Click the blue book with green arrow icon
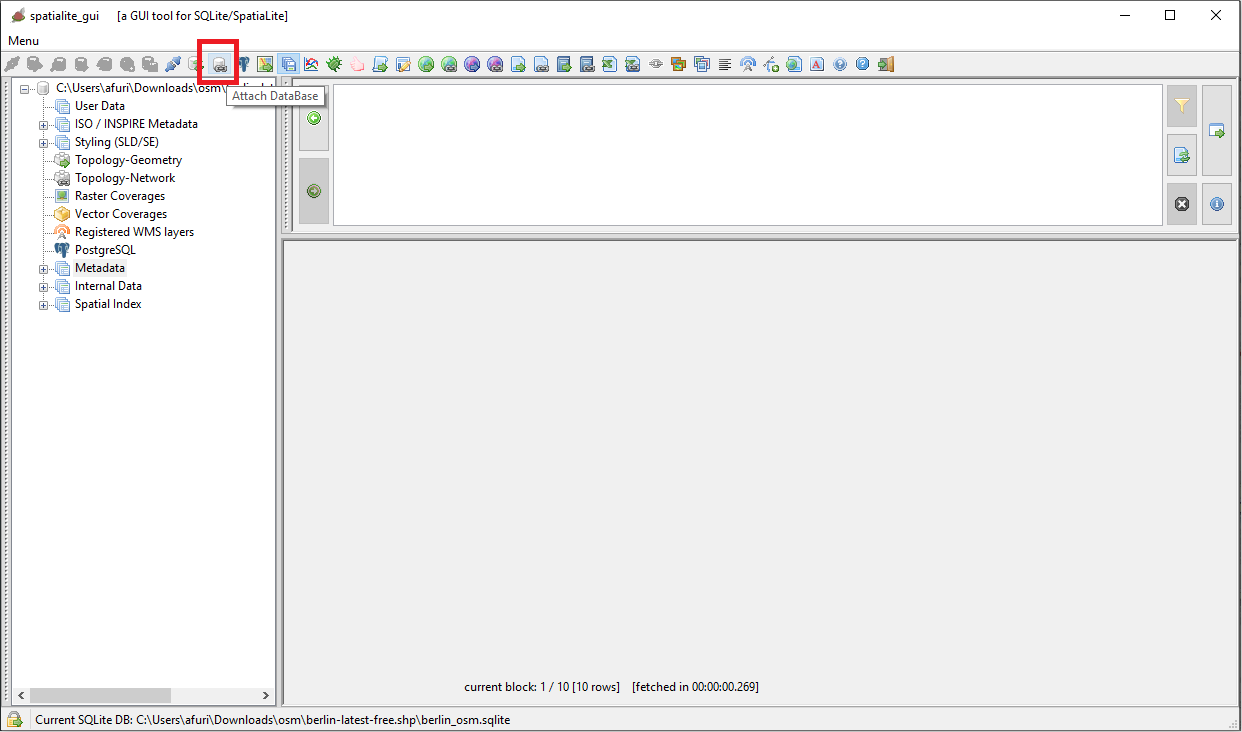Image resolution: width=1242 pixels, height=732 pixels. click(x=564, y=64)
